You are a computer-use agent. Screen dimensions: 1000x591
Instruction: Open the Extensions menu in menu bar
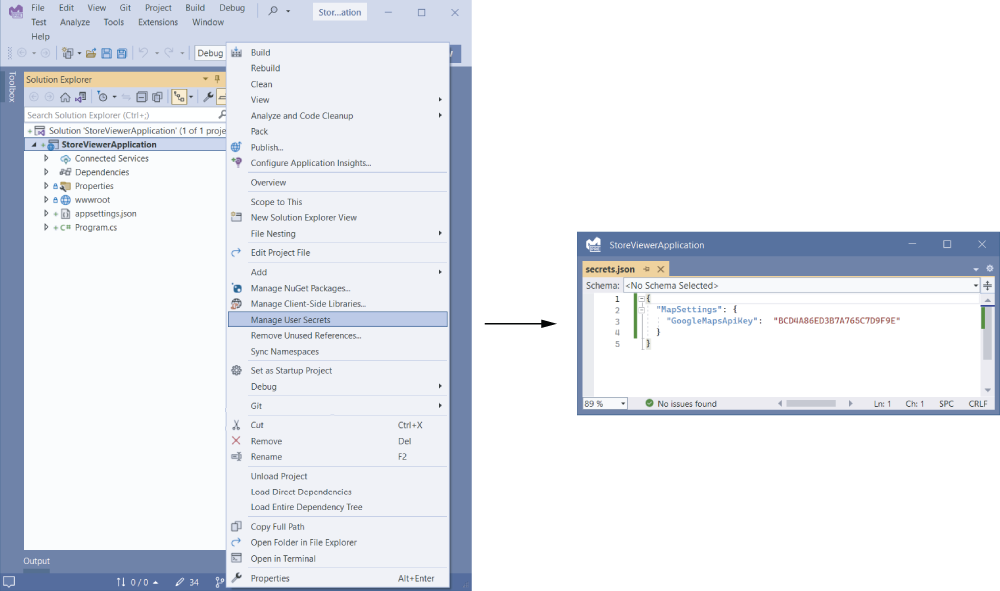point(158,22)
